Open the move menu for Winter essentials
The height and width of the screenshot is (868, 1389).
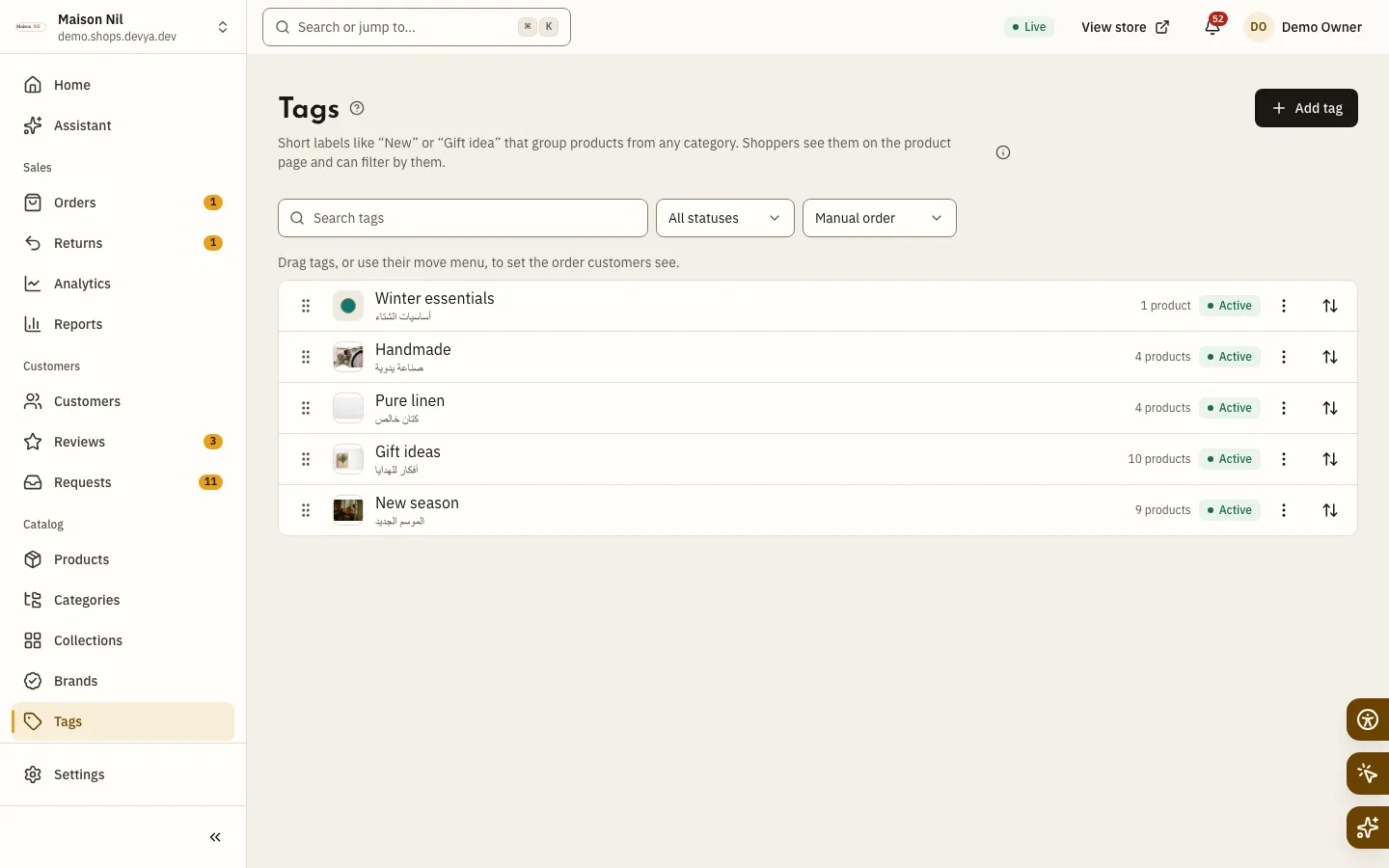pyautogui.click(x=1330, y=306)
